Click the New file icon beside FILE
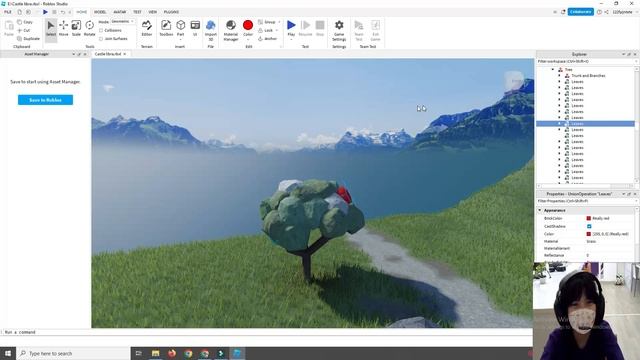 19,12
